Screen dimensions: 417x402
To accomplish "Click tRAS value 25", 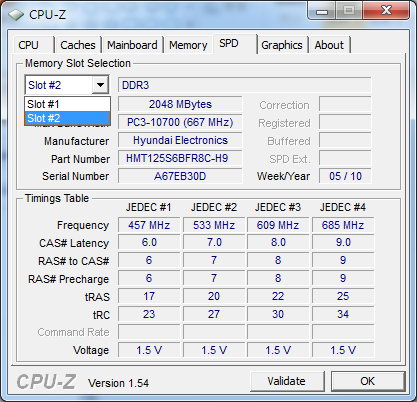I will point(343,296).
